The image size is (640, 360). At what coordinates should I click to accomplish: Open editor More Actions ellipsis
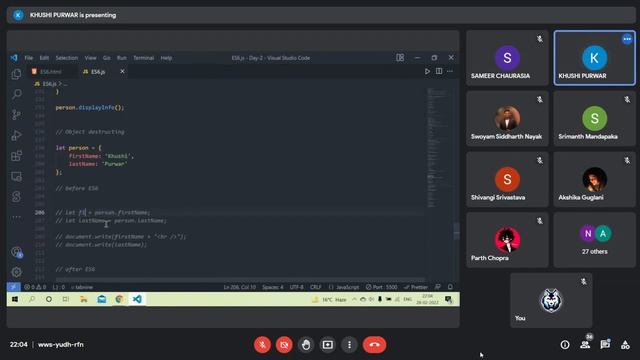[x=450, y=71]
